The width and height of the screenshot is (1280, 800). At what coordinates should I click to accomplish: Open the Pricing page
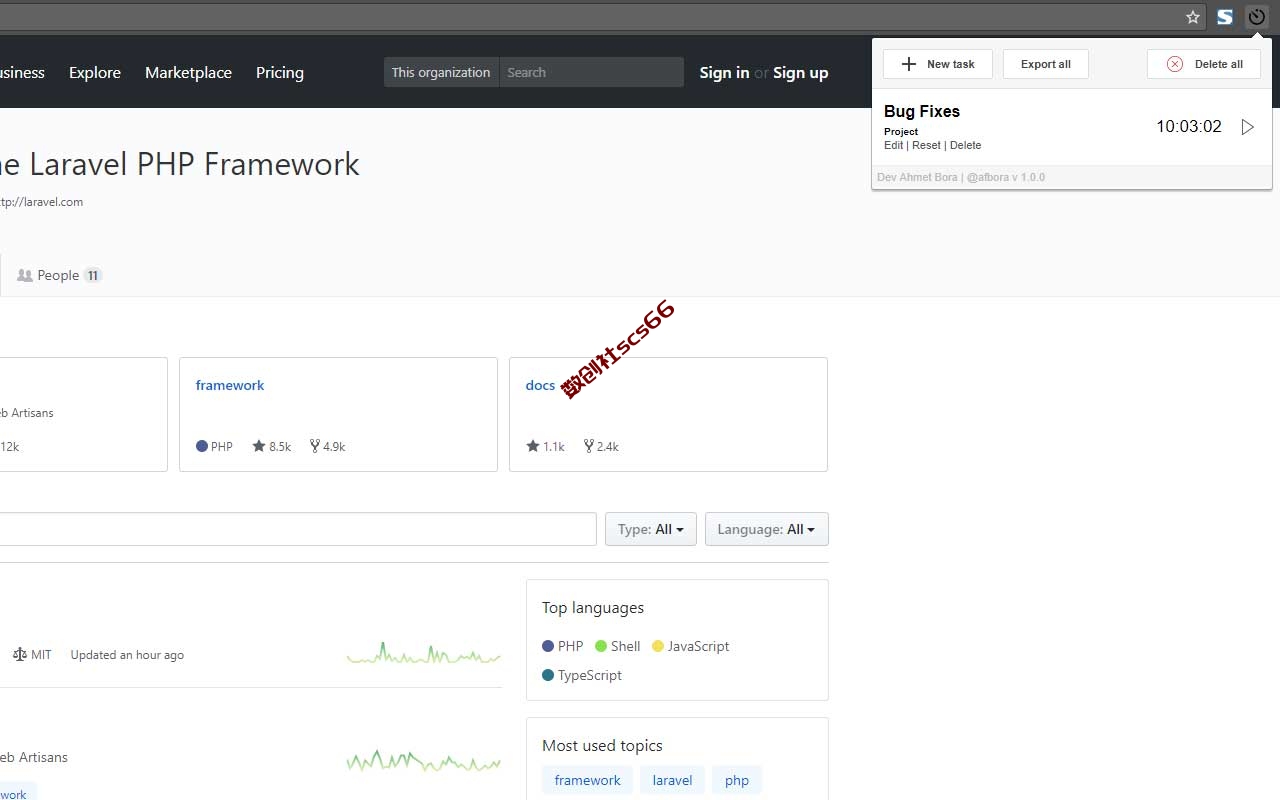click(x=280, y=72)
